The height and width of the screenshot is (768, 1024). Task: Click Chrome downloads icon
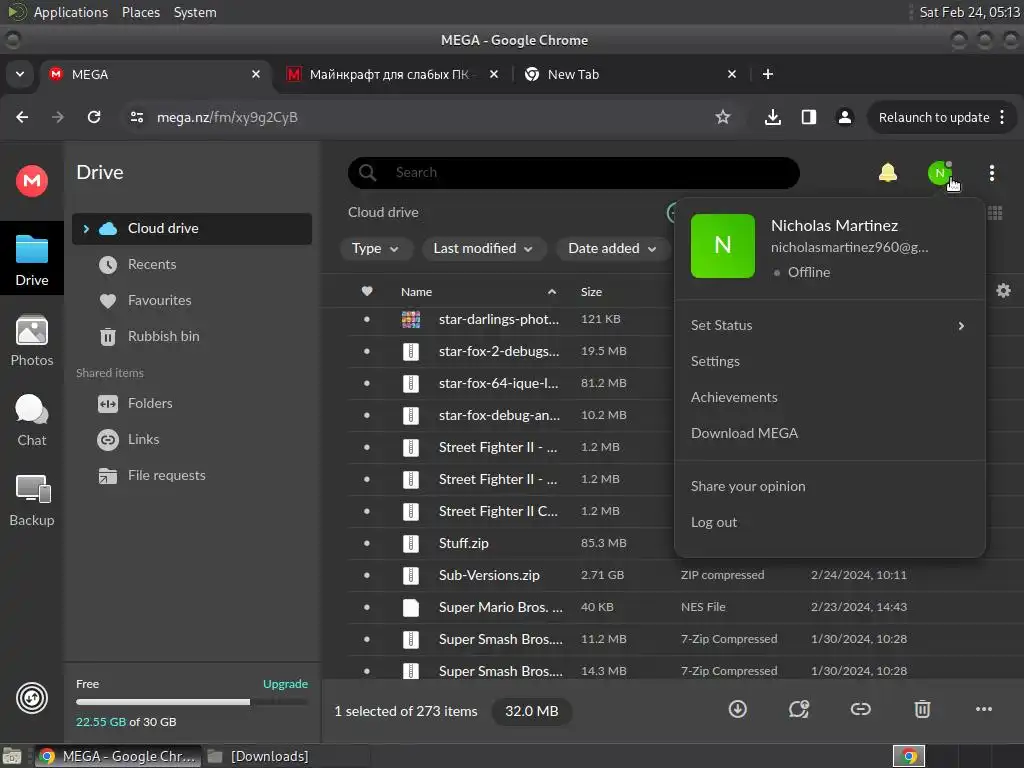coord(773,117)
